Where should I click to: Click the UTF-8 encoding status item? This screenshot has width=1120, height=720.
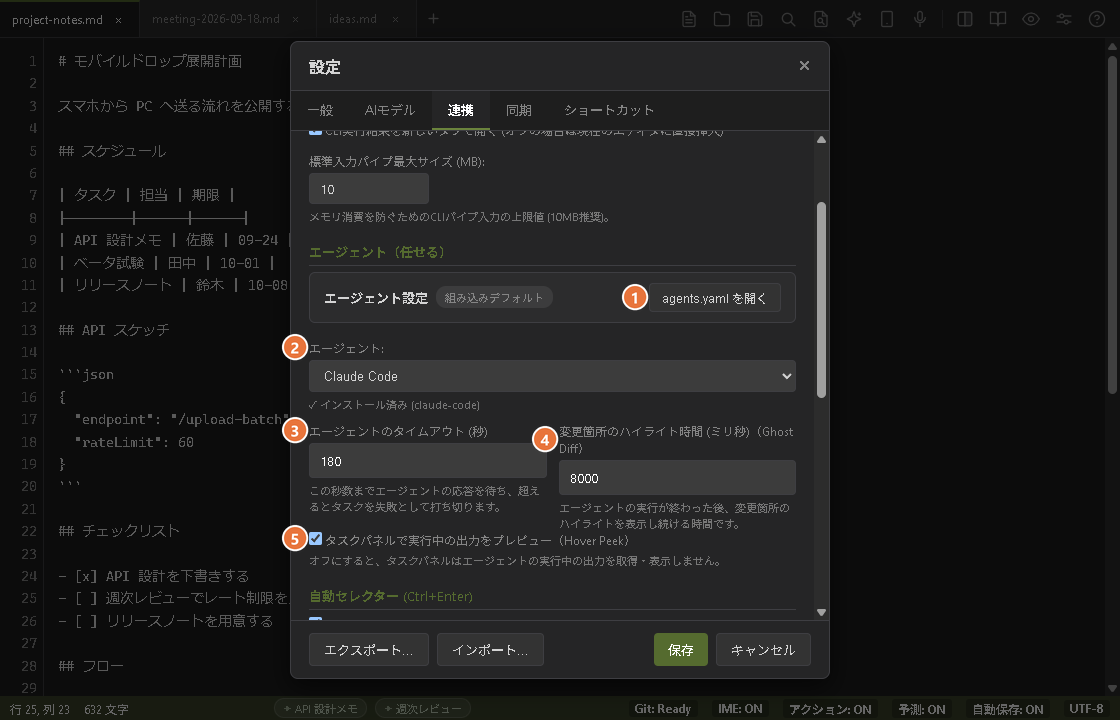[1086, 709]
